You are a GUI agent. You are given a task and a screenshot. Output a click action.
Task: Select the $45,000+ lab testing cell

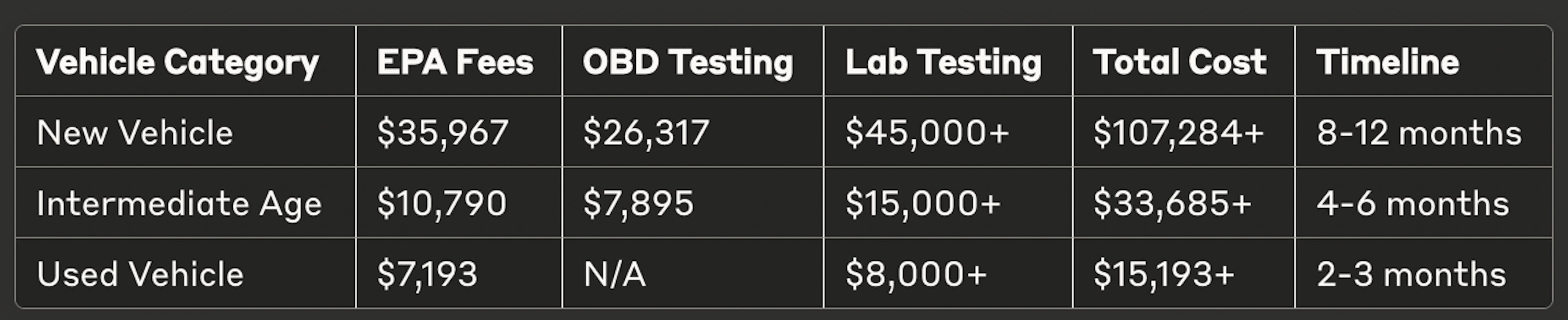pos(928,133)
